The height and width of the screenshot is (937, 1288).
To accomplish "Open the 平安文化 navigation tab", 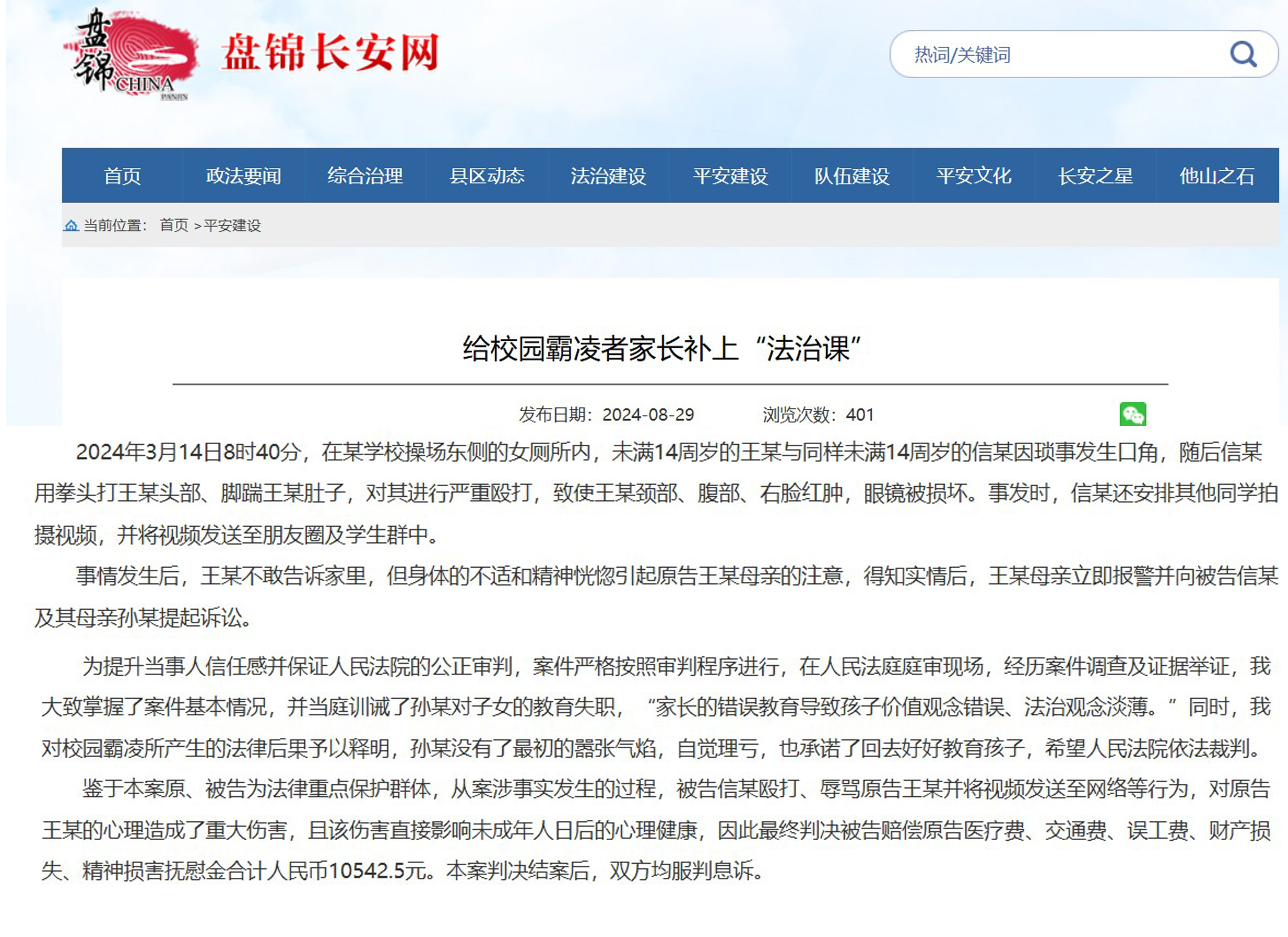I will (973, 175).
